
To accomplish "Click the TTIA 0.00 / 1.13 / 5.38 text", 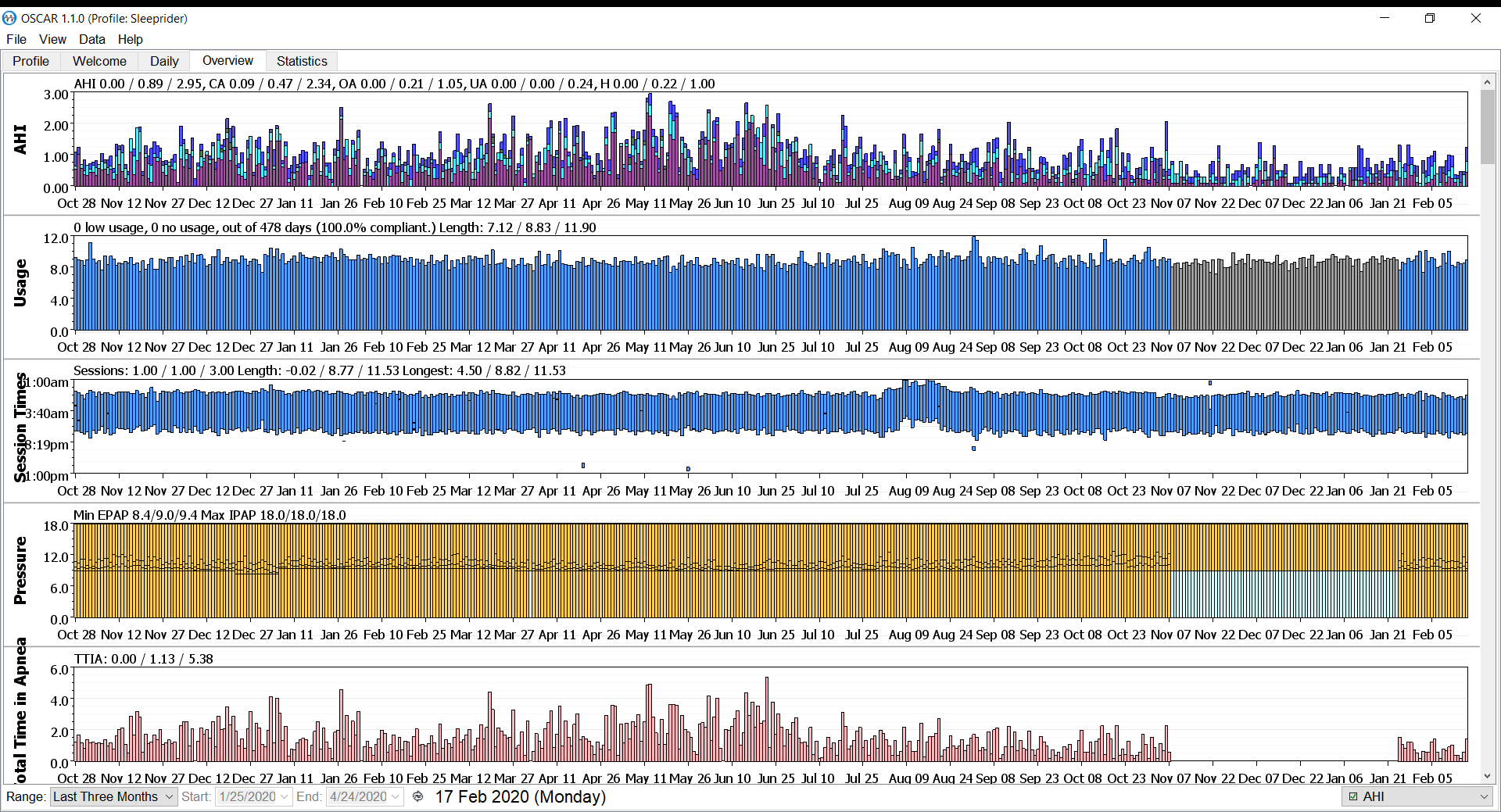I will [x=143, y=659].
